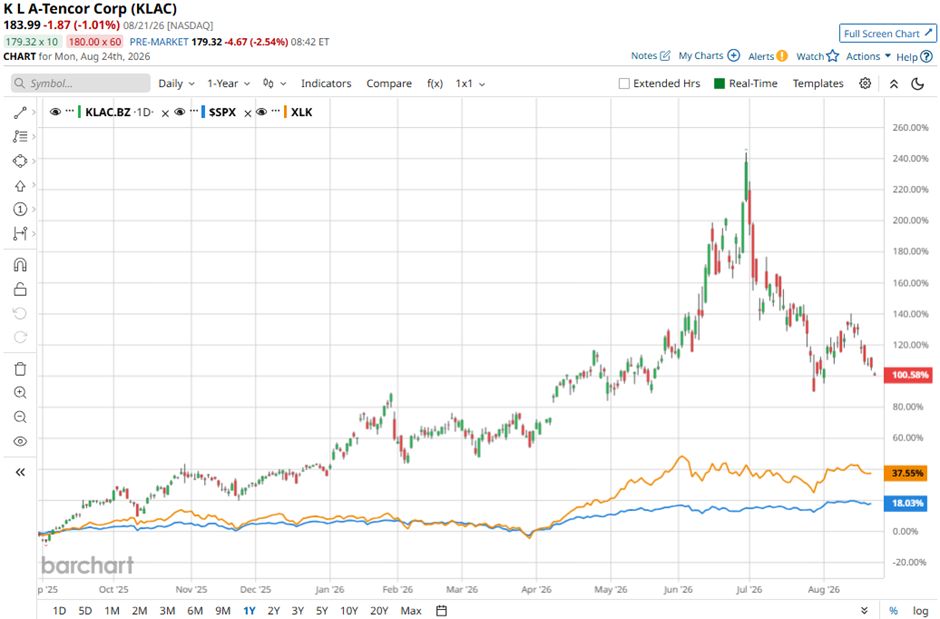Viewport: 940px width, 619px height.
Task: Add to My Charts plus icon
Action: pyautogui.click(x=733, y=55)
